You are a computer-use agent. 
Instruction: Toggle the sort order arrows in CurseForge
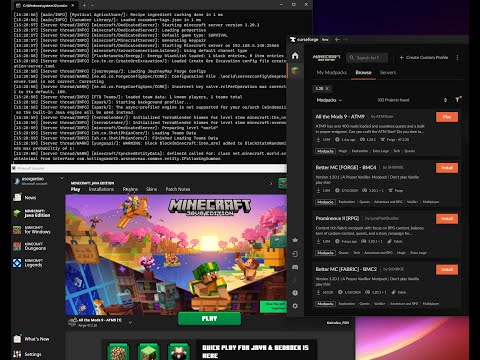[x=445, y=100]
